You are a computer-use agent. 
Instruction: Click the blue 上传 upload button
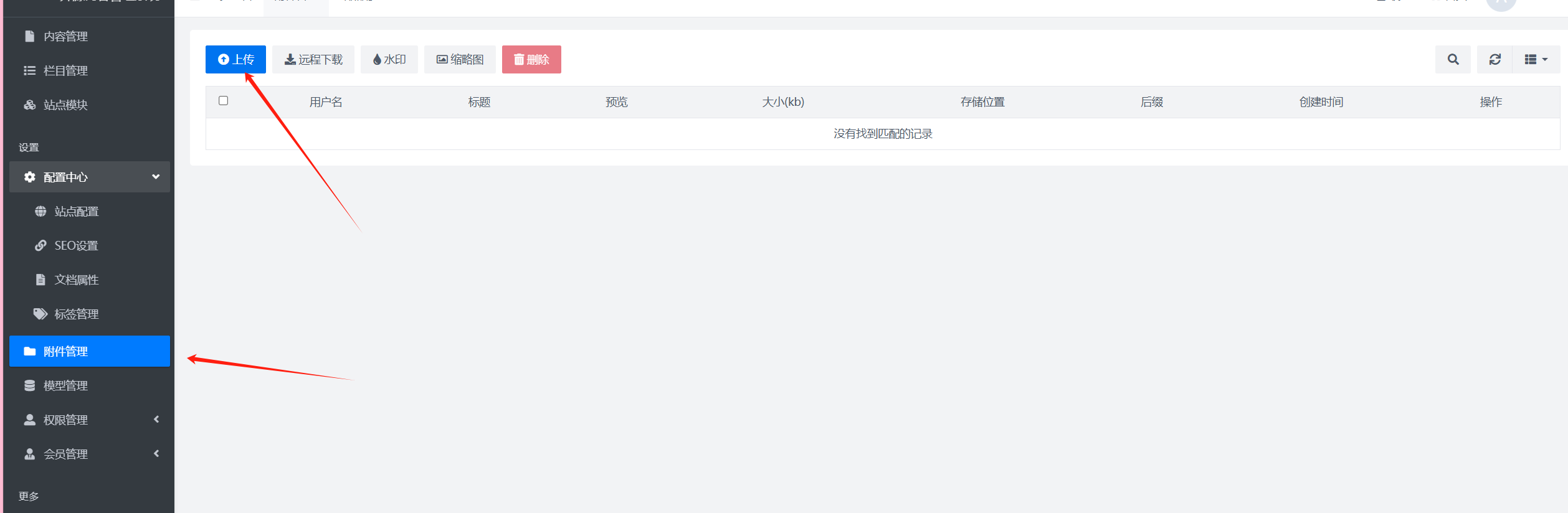pos(235,60)
